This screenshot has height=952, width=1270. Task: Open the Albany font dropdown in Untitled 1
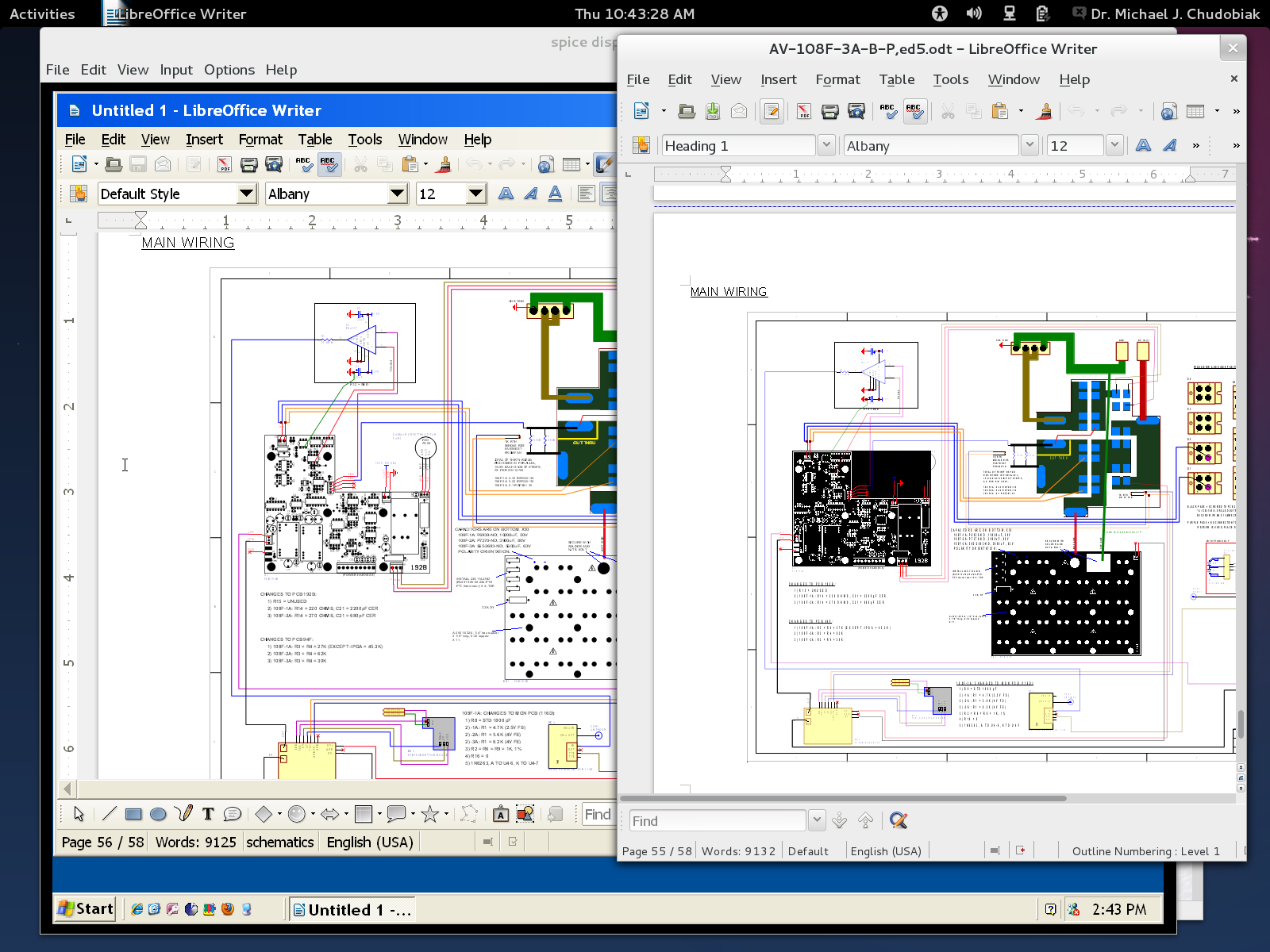tap(398, 194)
